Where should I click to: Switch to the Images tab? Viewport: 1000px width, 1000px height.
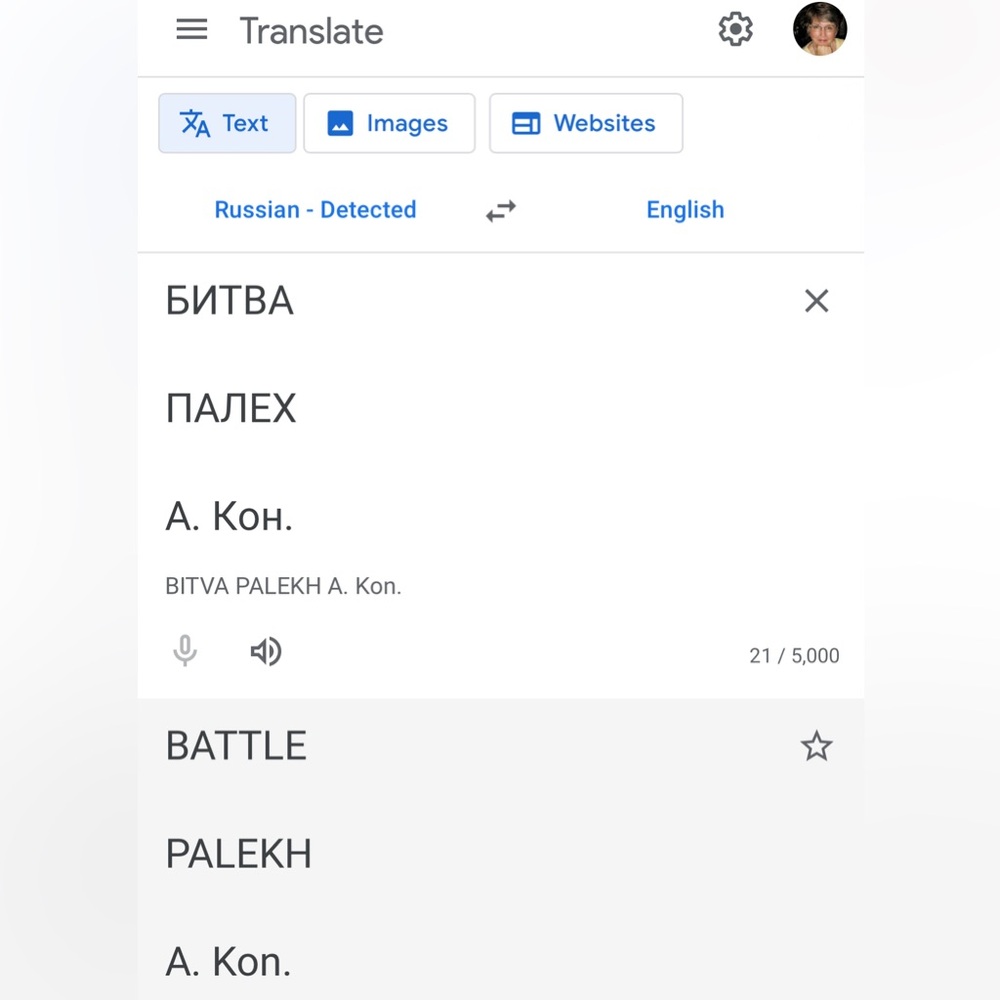(x=389, y=123)
